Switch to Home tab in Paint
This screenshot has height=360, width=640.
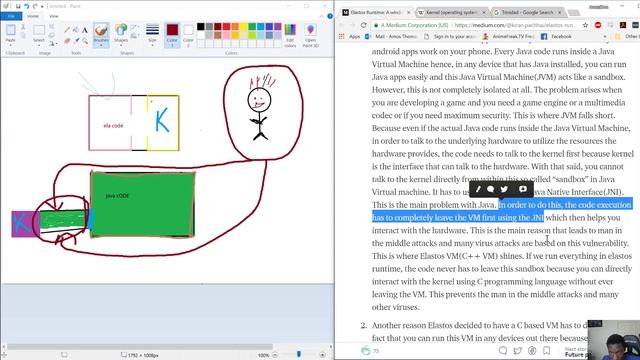coord(33,16)
